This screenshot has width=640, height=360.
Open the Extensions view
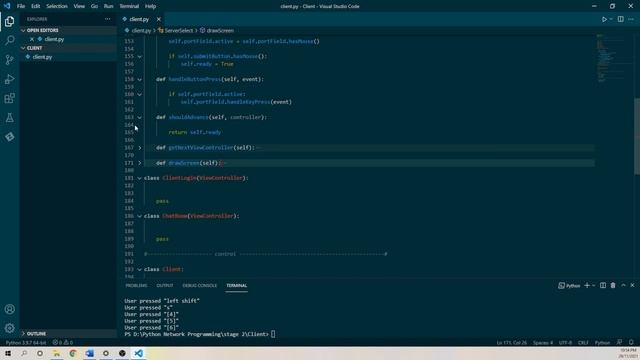pyautogui.click(x=9, y=98)
